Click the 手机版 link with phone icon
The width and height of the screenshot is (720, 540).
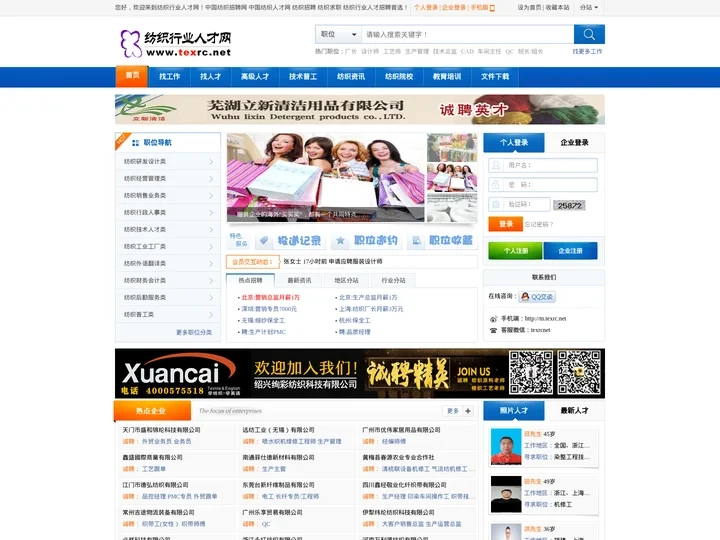click(482, 7)
